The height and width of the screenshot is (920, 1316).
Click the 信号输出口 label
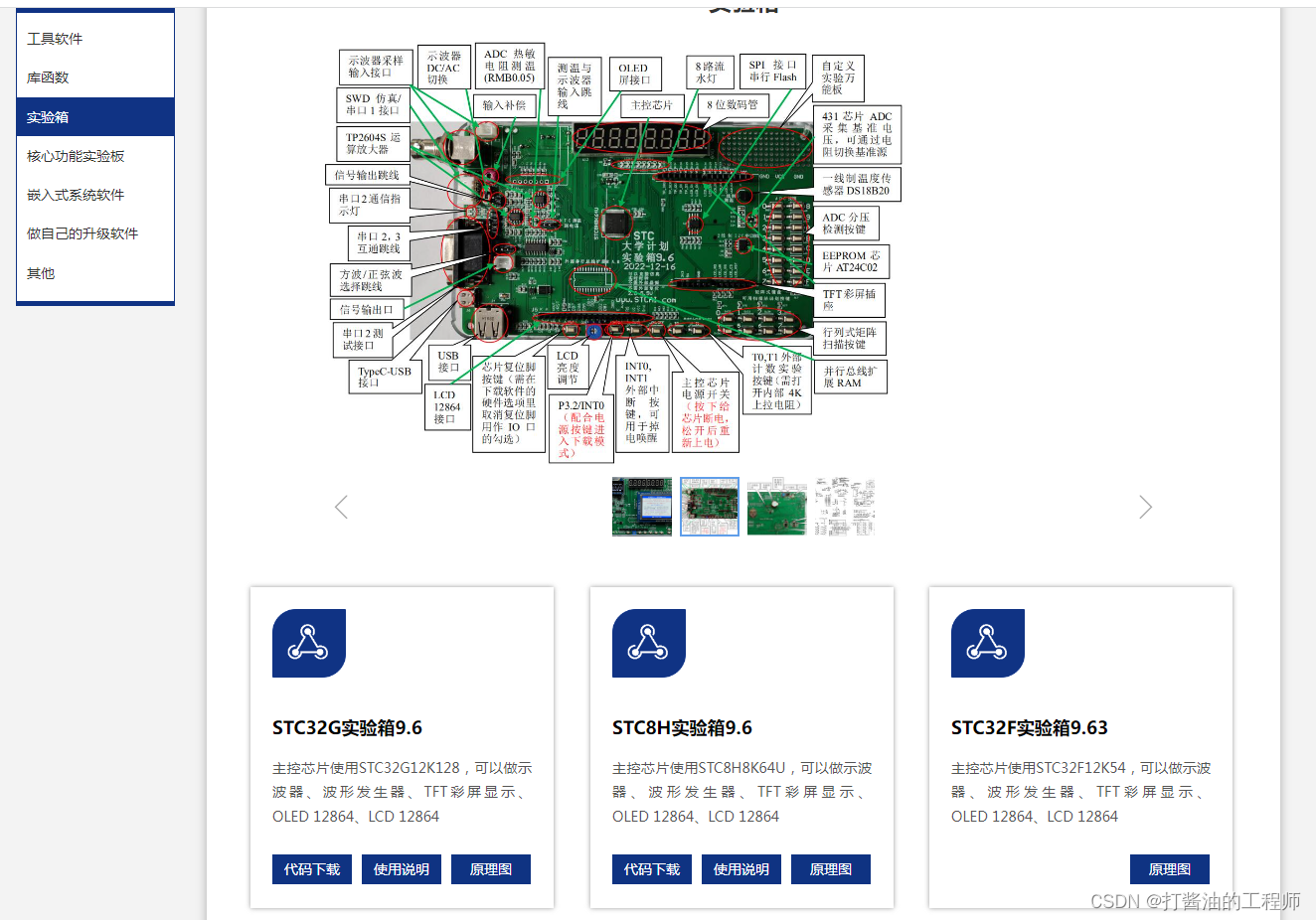367,309
